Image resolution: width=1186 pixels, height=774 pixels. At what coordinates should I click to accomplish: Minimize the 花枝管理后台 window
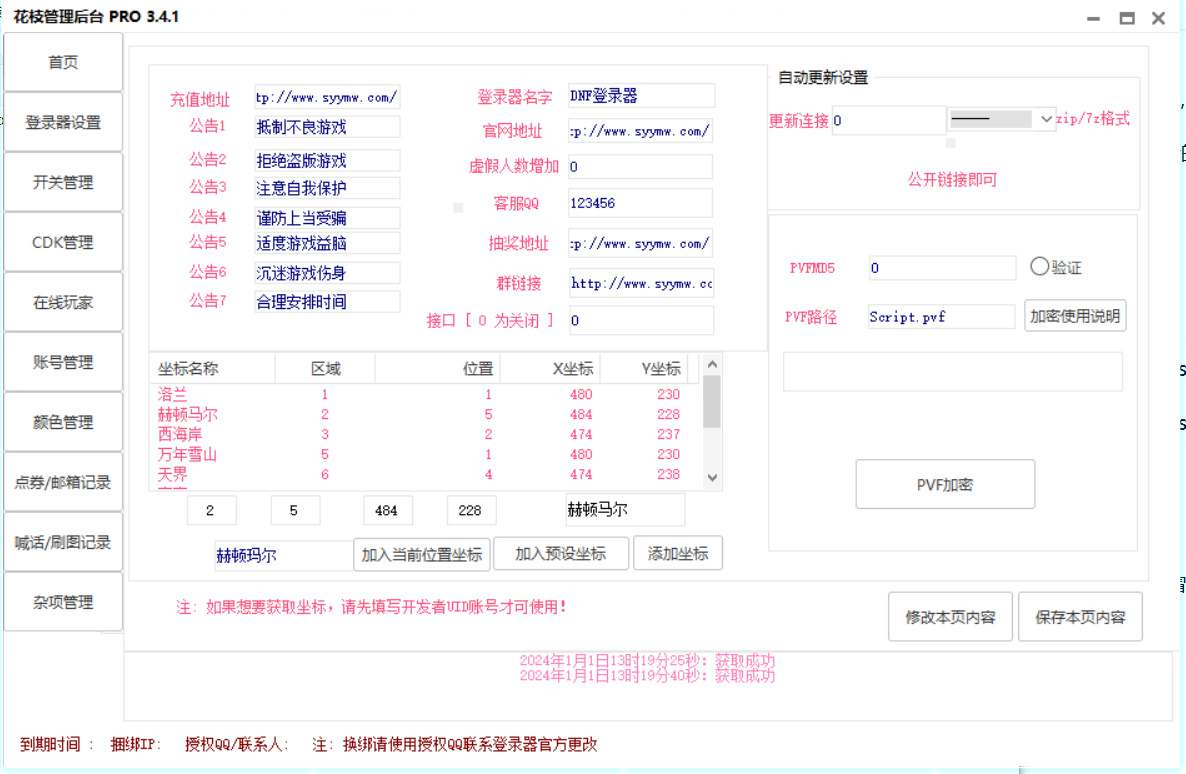pos(1093,17)
